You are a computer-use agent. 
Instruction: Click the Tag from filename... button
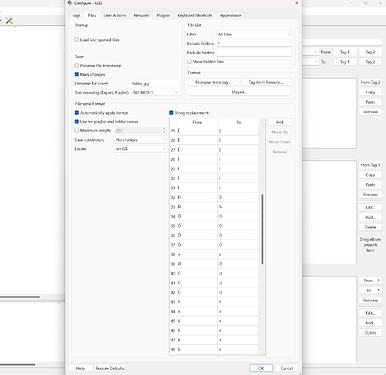click(x=266, y=82)
